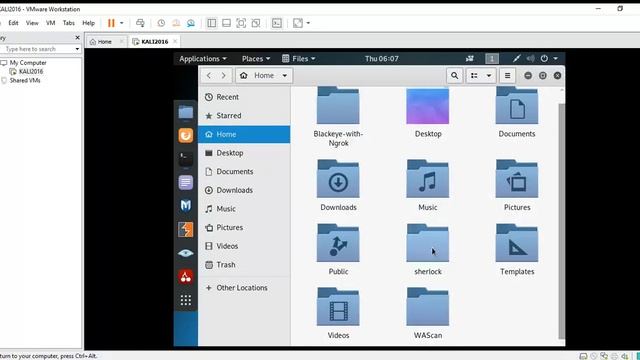Click the volume icon in top bar

pos(530,59)
